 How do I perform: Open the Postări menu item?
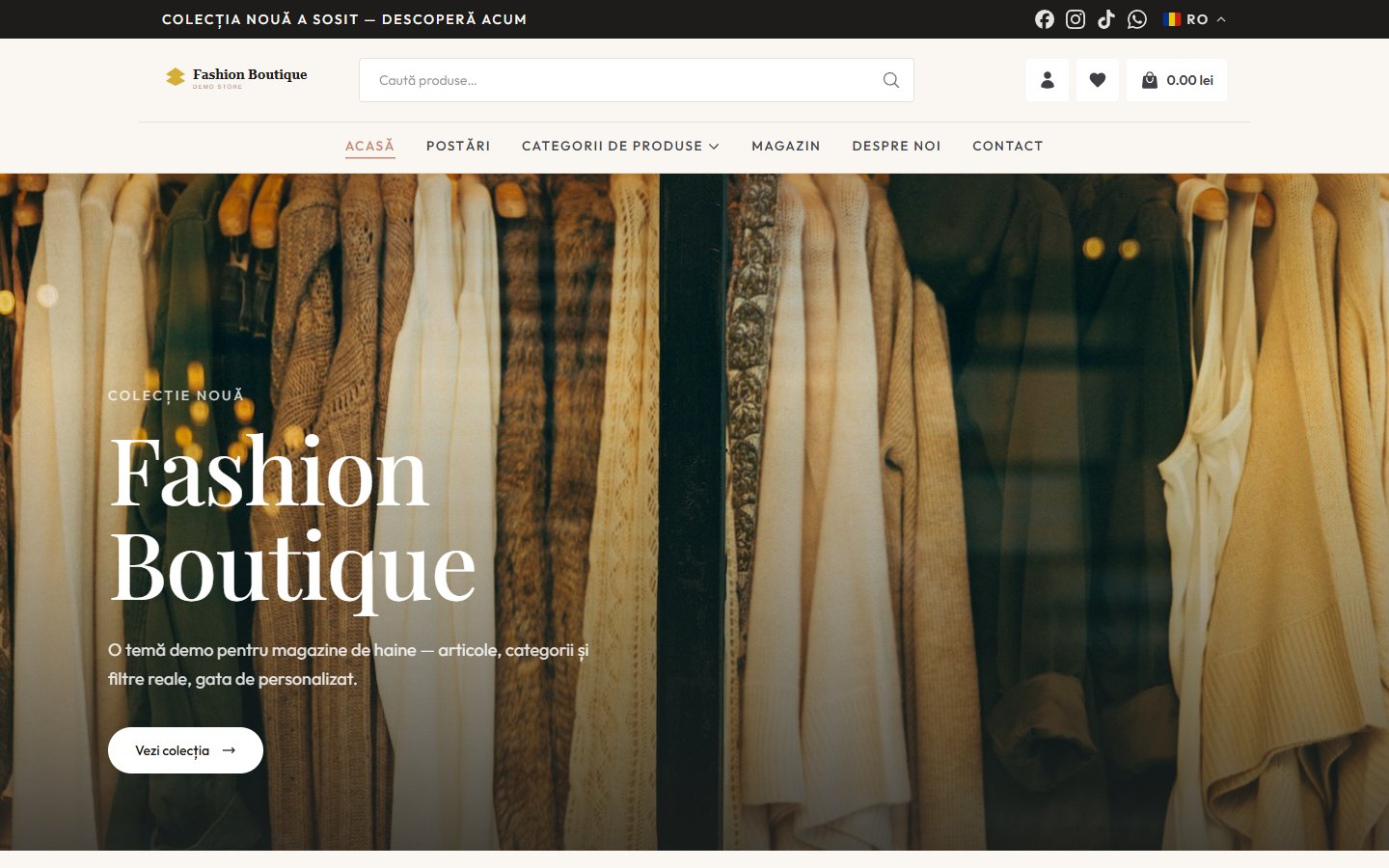tap(458, 147)
